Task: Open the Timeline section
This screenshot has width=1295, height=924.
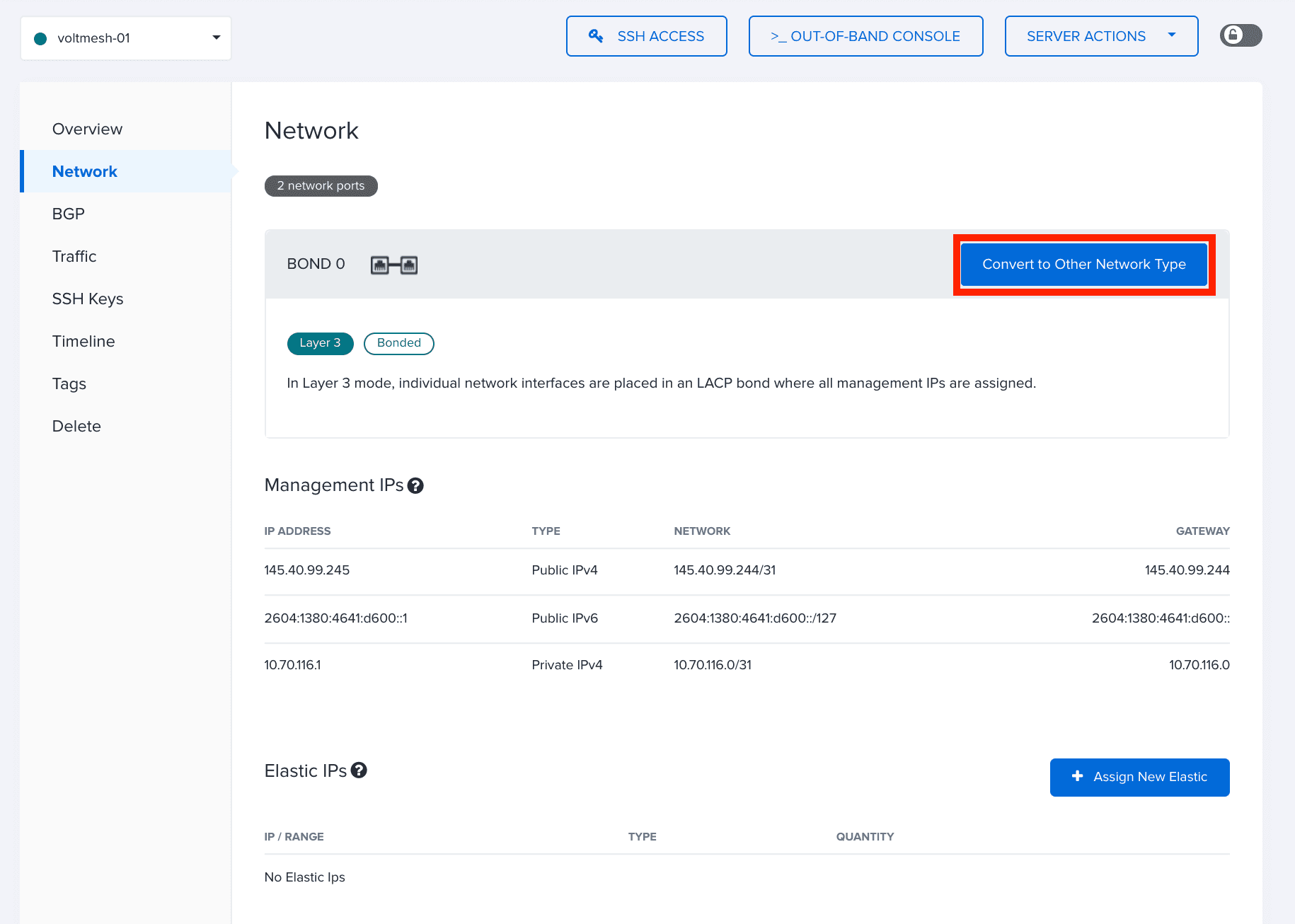Action: (x=84, y=341)
